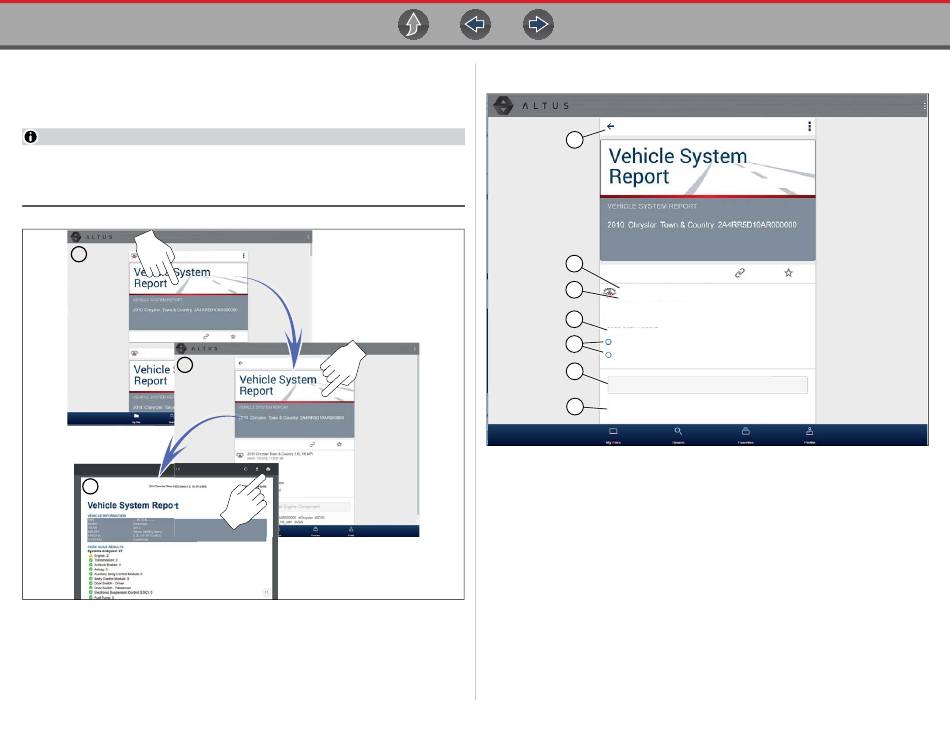950x734 pixels.
Task: Open the Search tab in bottom bar
Action: pos(678,434)
